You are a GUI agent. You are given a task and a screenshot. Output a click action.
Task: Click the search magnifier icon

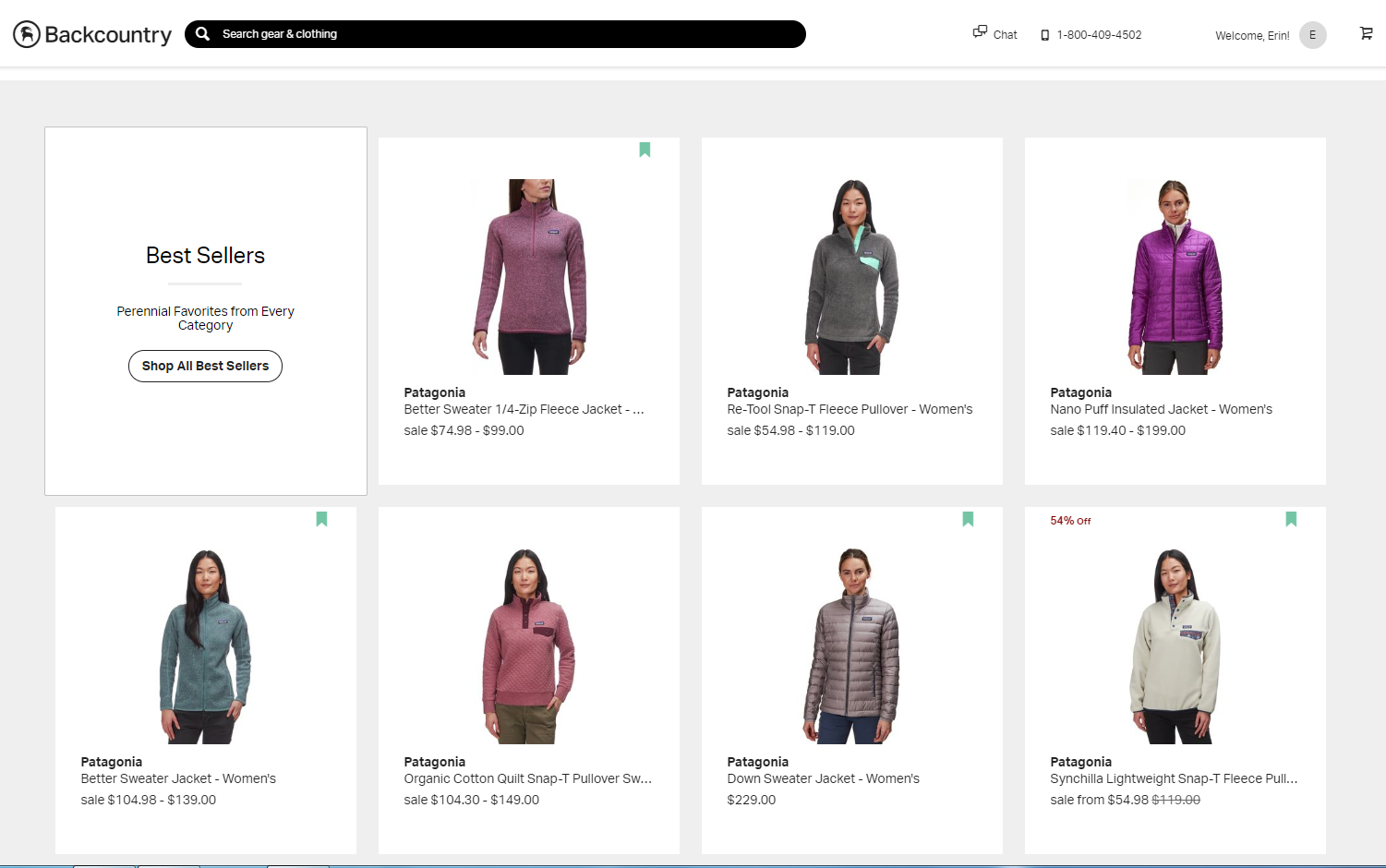[x=202, y=34]
